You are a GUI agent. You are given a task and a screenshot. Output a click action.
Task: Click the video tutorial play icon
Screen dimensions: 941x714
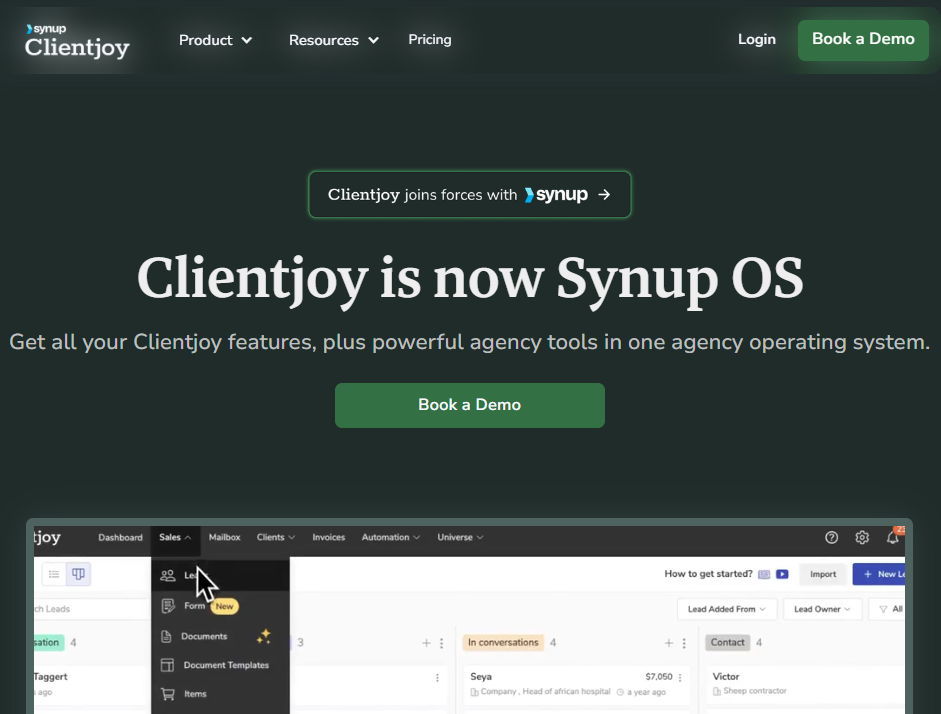point(782,574)
